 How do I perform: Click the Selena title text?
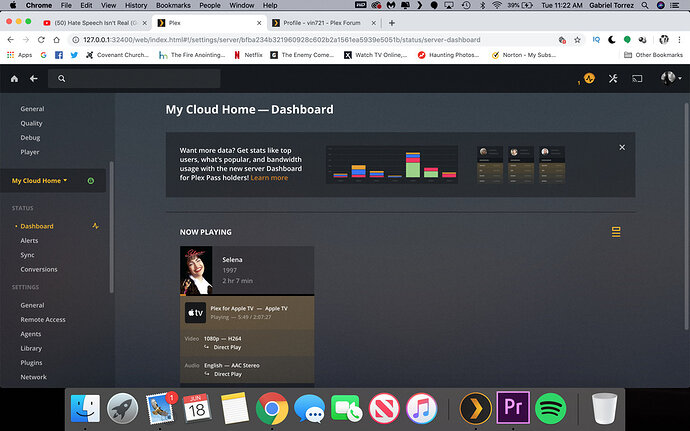coord(232,260)
